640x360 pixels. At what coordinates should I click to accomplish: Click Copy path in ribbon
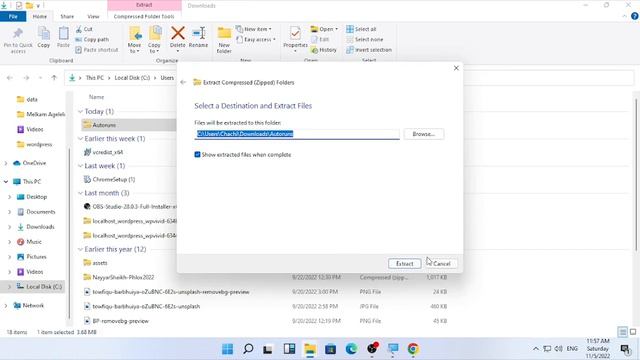pos(92,40)
